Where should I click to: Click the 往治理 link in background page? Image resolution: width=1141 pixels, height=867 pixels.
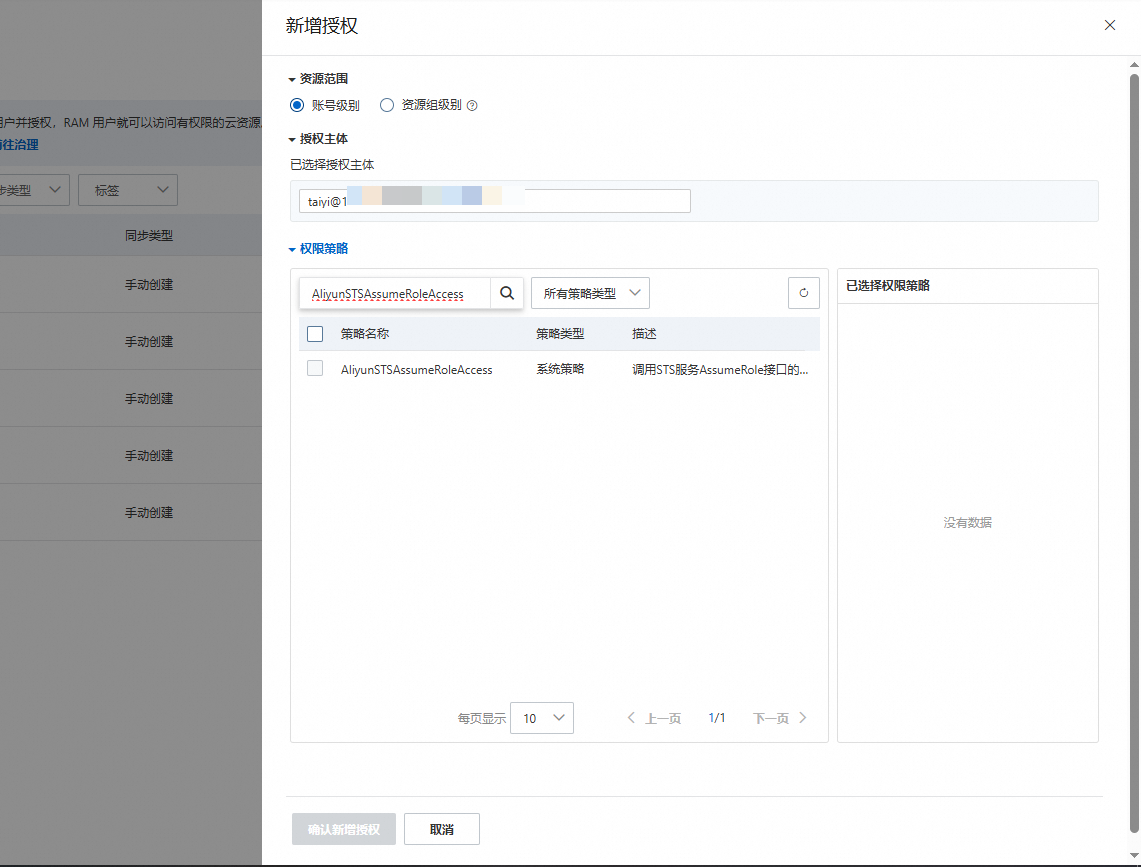point(19,145)
